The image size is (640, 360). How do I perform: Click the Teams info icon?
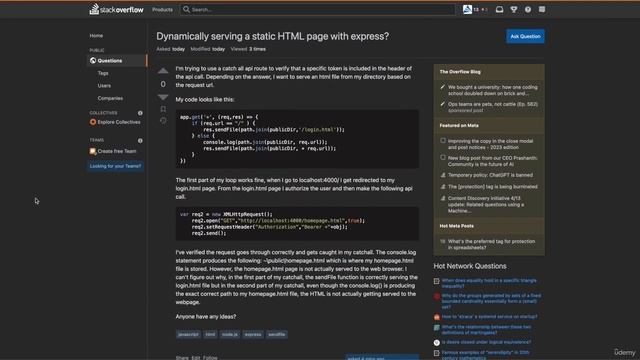click(140, 140)
